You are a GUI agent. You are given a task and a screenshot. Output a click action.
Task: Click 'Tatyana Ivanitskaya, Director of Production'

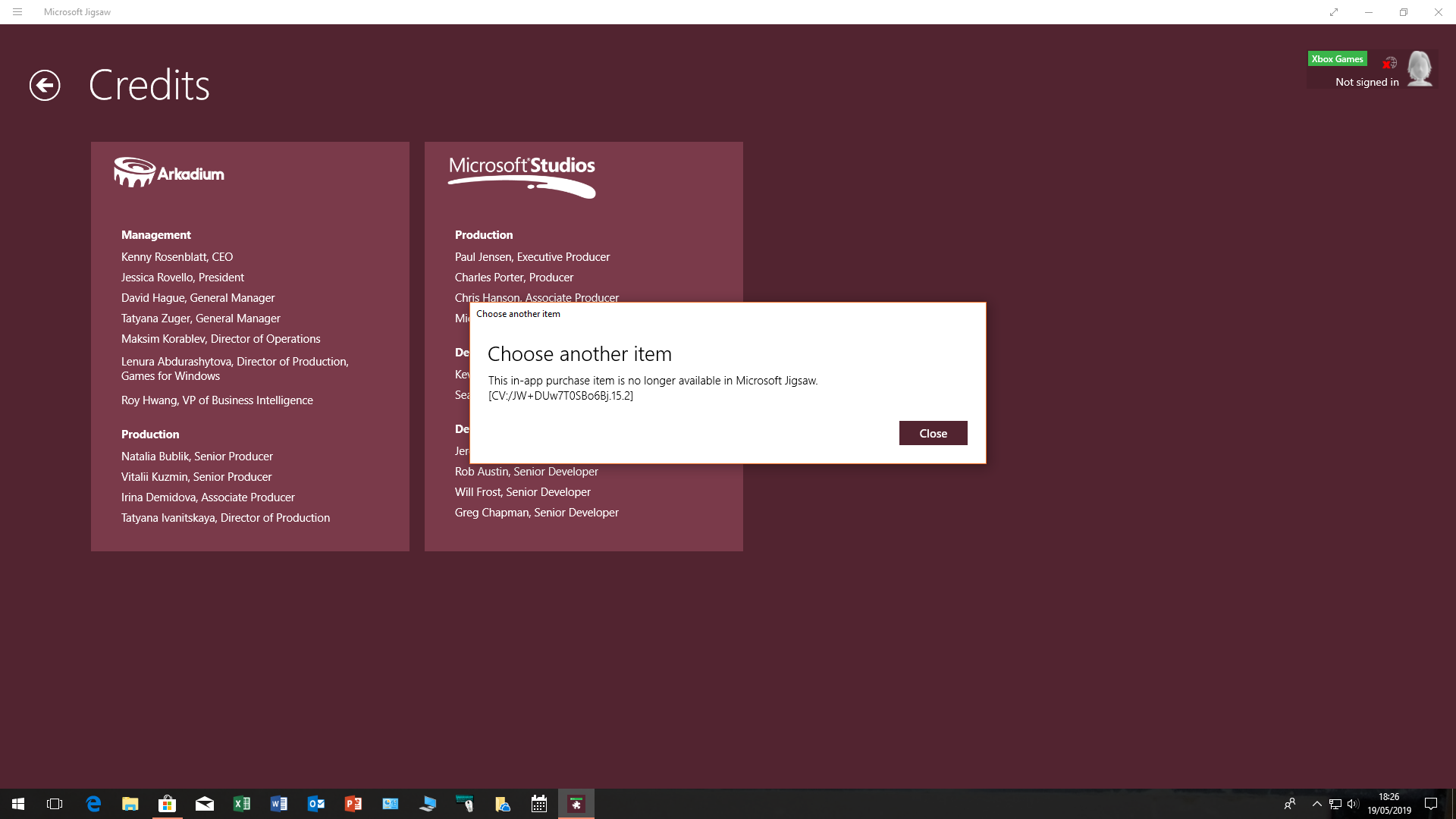coord(225,518)
